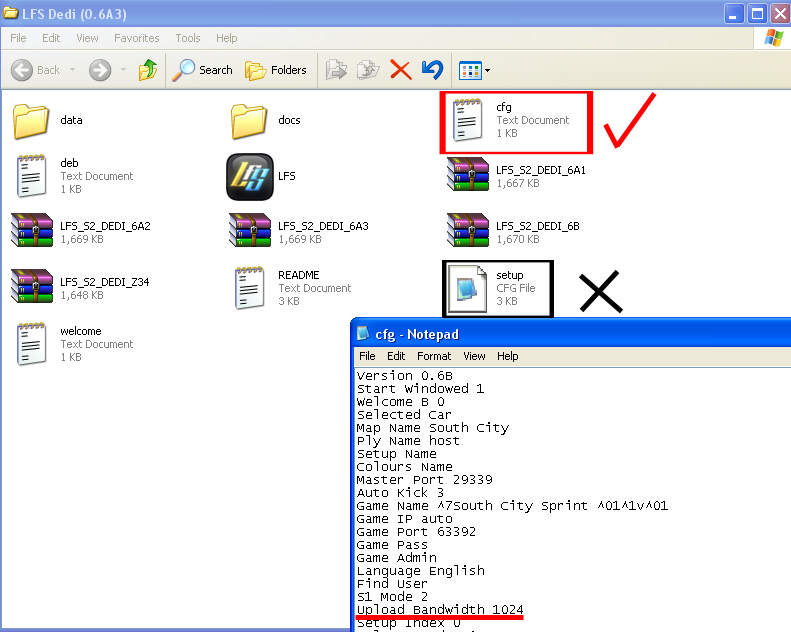The height and width of the screenshot is (632, 791).
Task: Select the LFS_S2_DEDI_6A3 archive icon
Action: click(x=250, y=231)
